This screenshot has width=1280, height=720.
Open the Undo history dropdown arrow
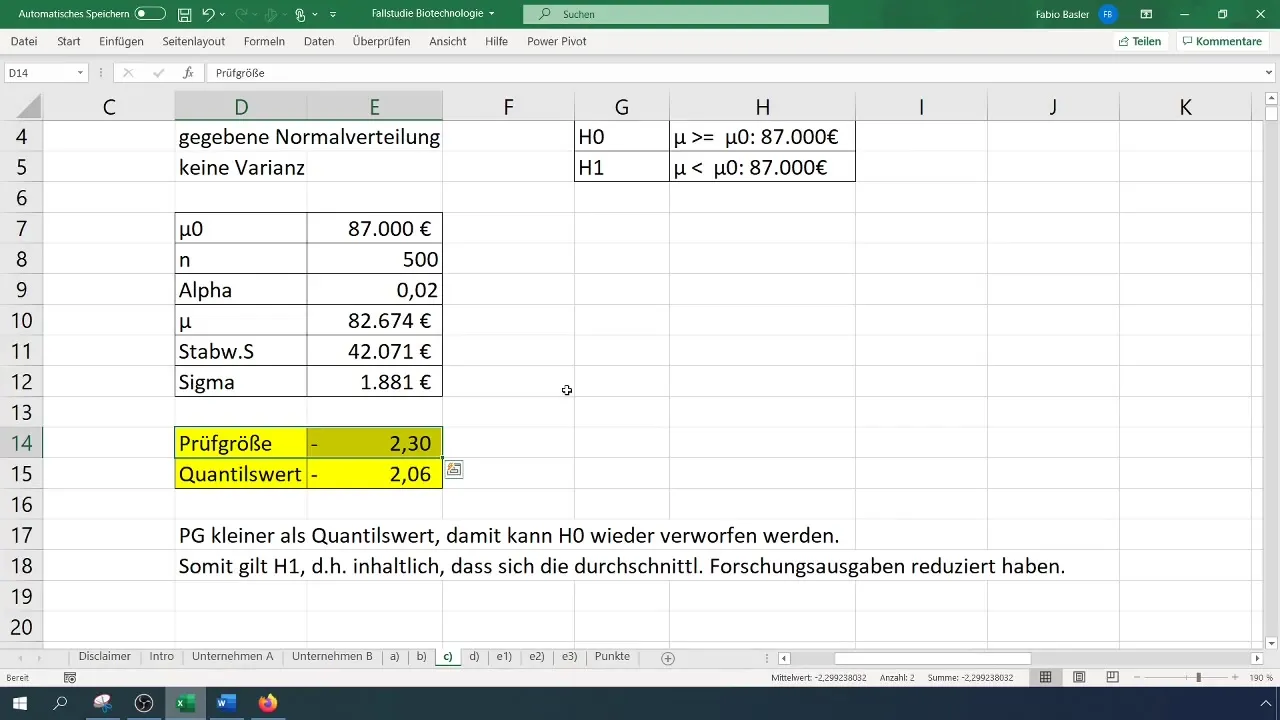[222, 14]
